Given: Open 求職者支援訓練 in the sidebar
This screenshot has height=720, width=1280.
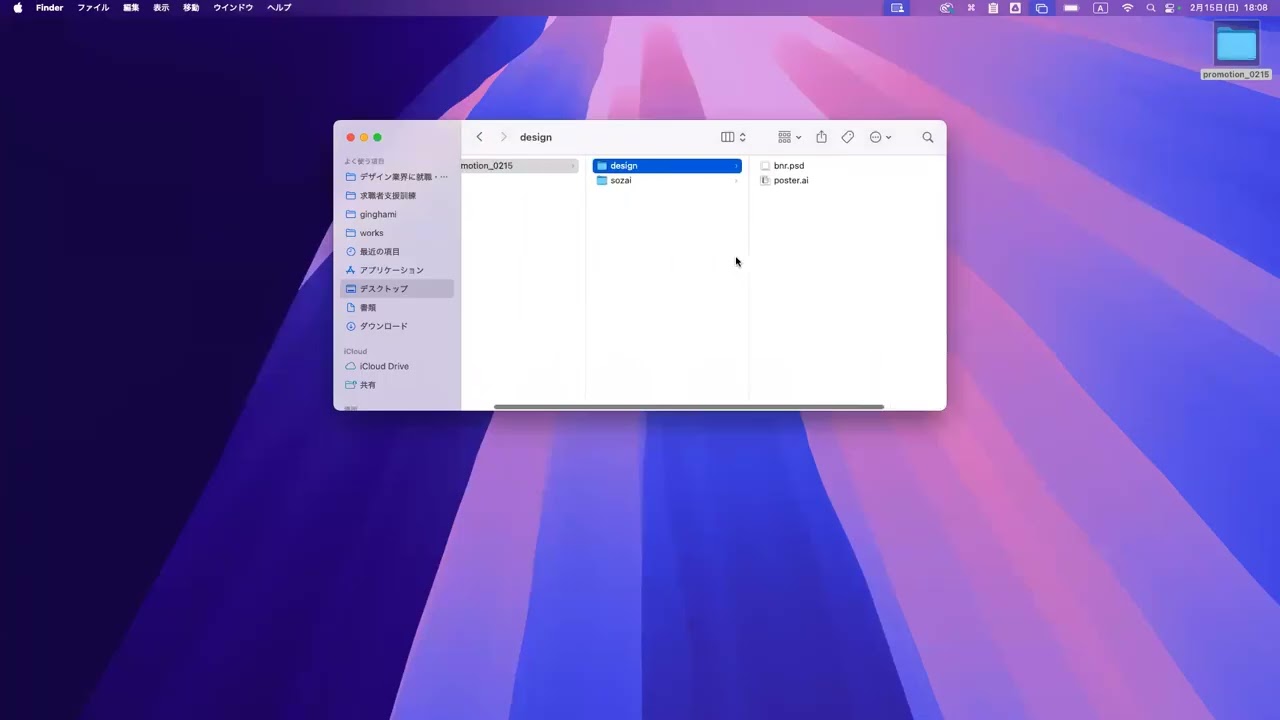Looking at the screenshot, I should (397, 195).
